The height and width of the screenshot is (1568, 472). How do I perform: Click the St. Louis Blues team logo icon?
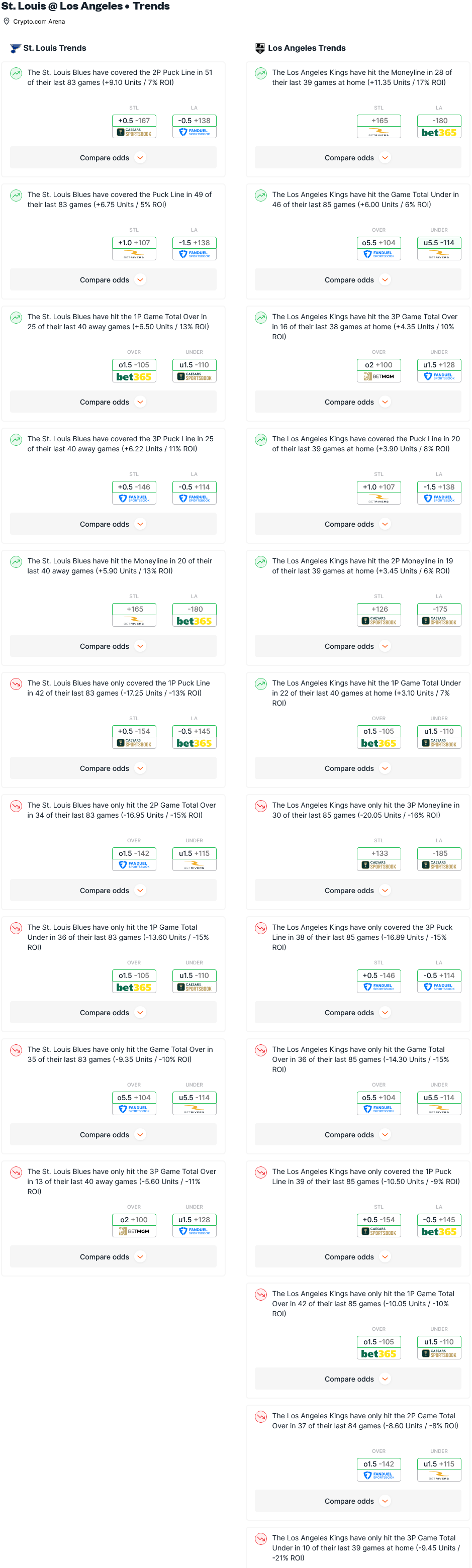[15, 48]
